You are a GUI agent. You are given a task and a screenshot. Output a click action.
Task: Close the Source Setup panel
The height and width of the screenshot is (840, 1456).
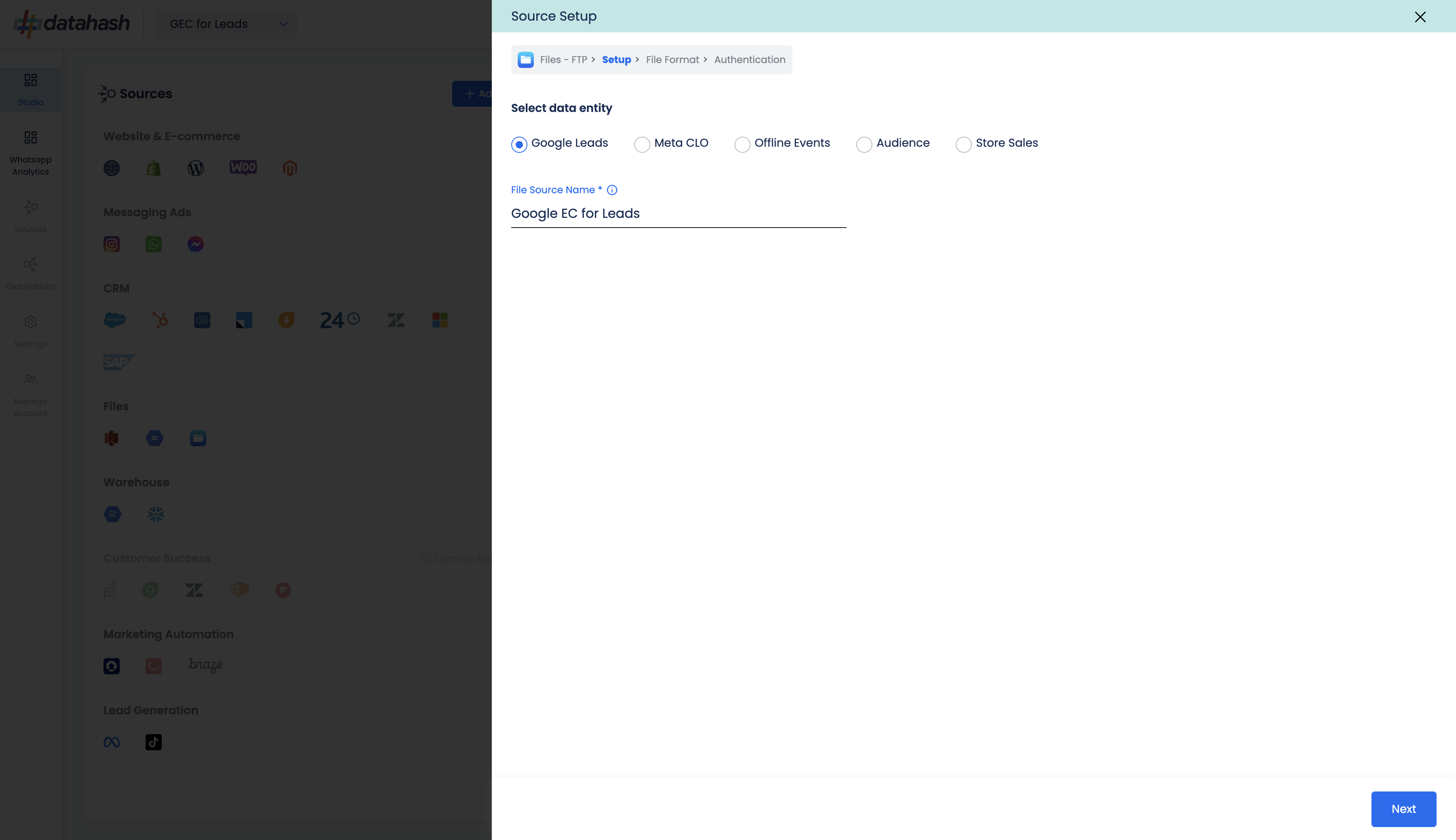tap(1420, 17)
